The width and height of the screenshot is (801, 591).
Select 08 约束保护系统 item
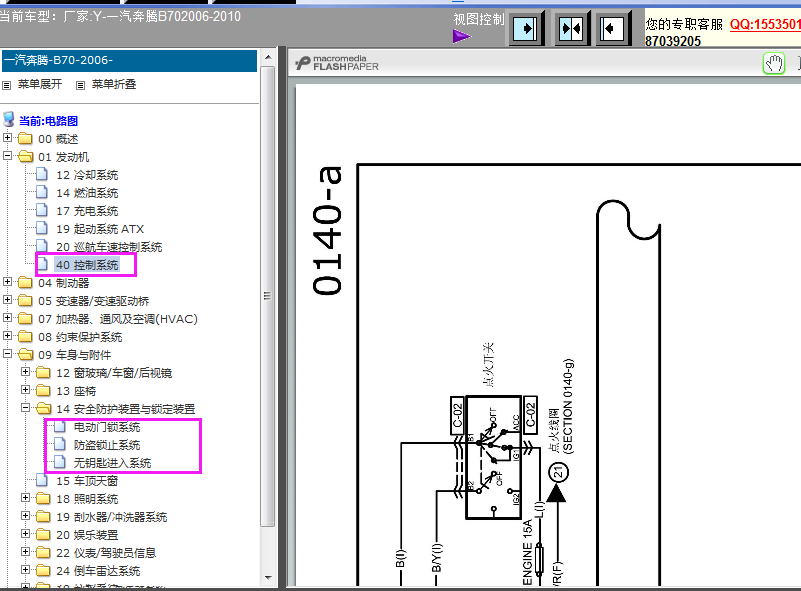(80, 337)
